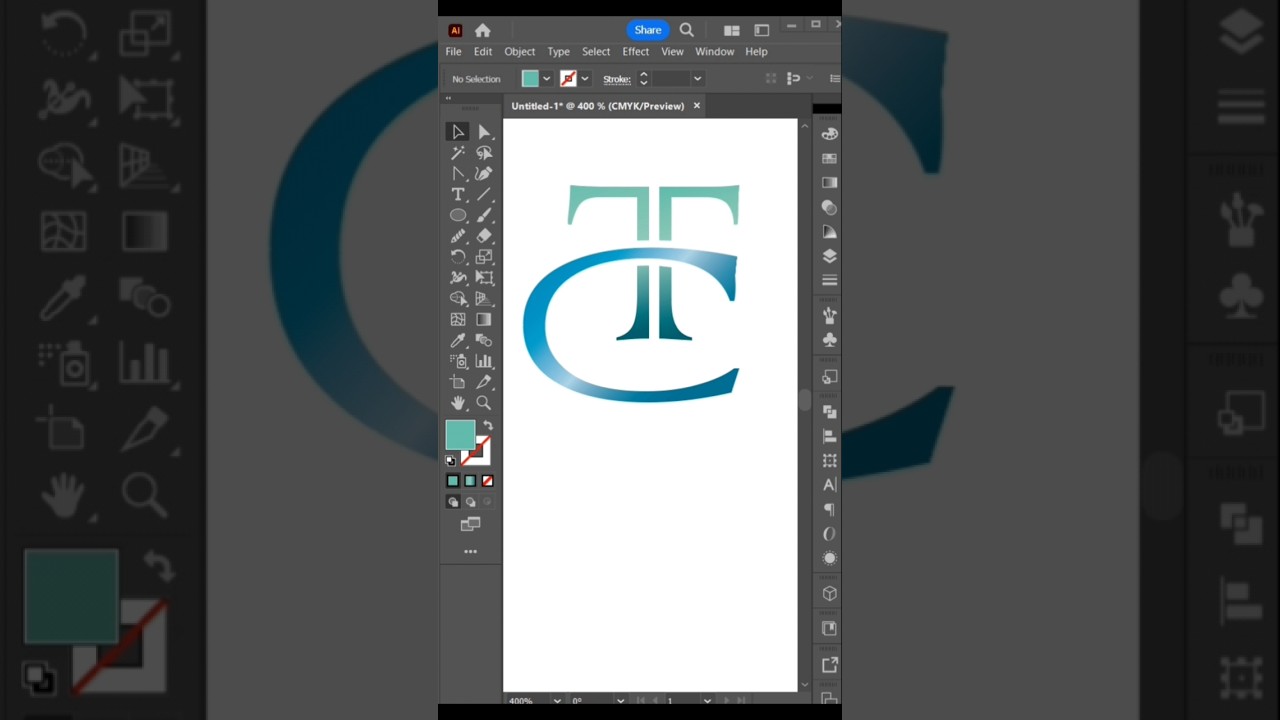
Task: Open the workspace switcher
Action: click(762, 30)
